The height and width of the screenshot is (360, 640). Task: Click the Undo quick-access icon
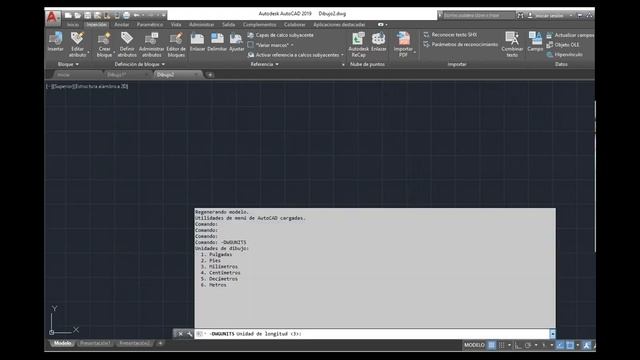coord(136,16)
